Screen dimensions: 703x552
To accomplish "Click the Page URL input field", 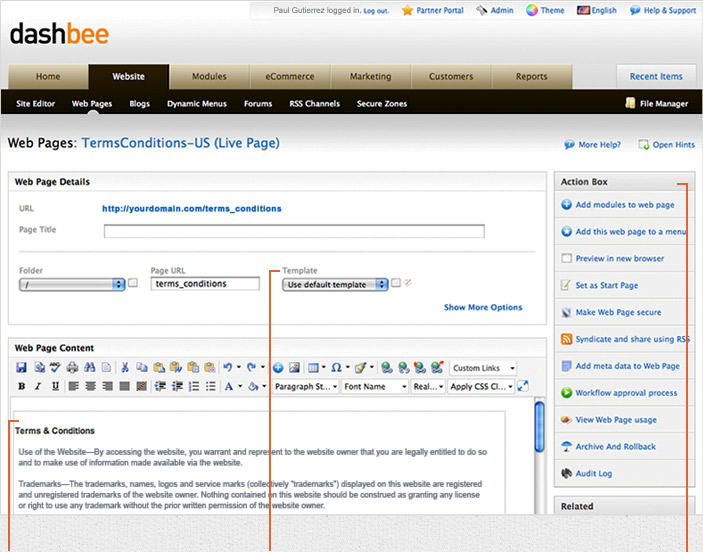I will (205, 284).
